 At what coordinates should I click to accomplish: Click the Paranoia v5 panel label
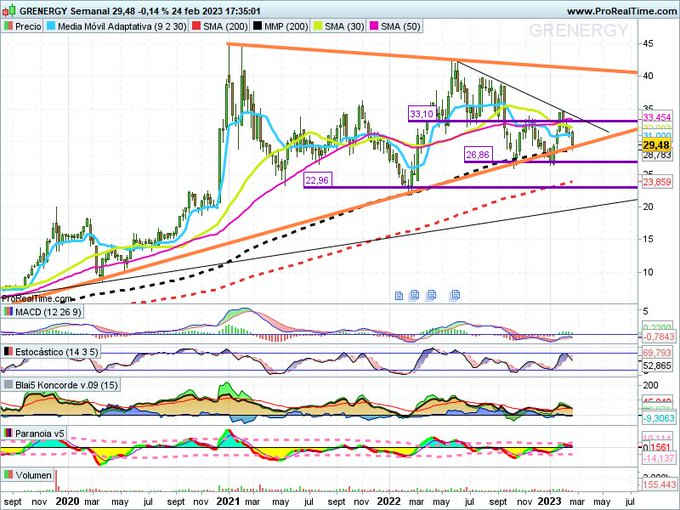39,433
